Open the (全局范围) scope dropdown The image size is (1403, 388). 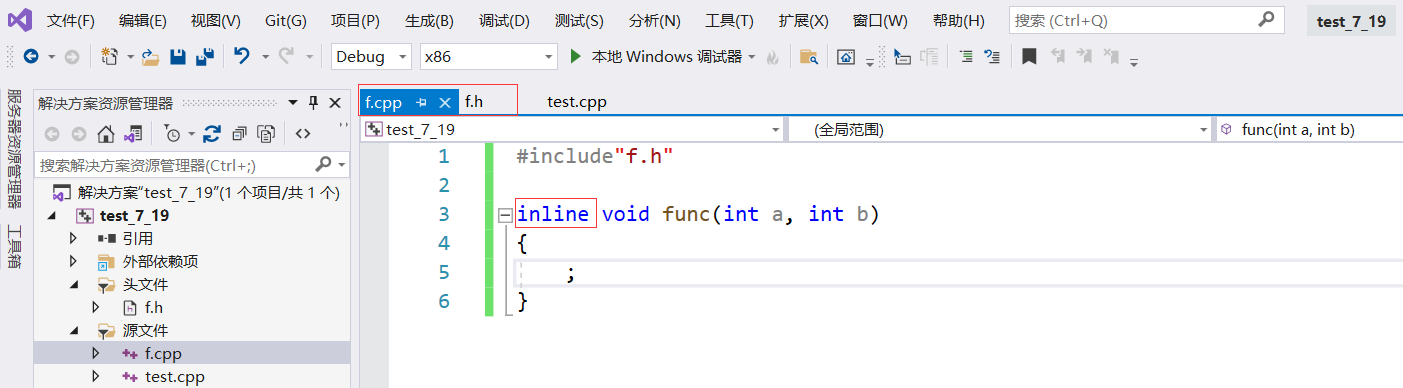[x=1204, y=129]
